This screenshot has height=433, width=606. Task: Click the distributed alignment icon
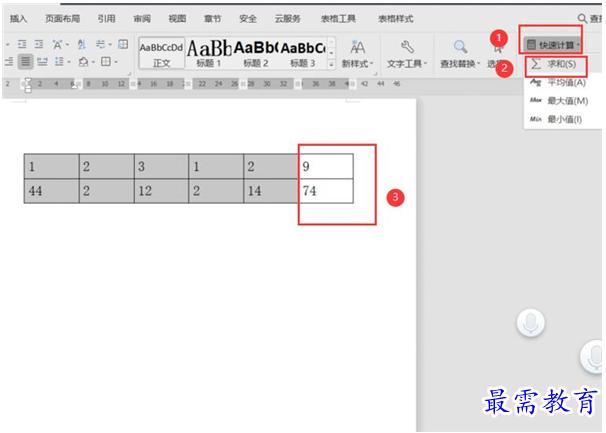coord(42,61)
